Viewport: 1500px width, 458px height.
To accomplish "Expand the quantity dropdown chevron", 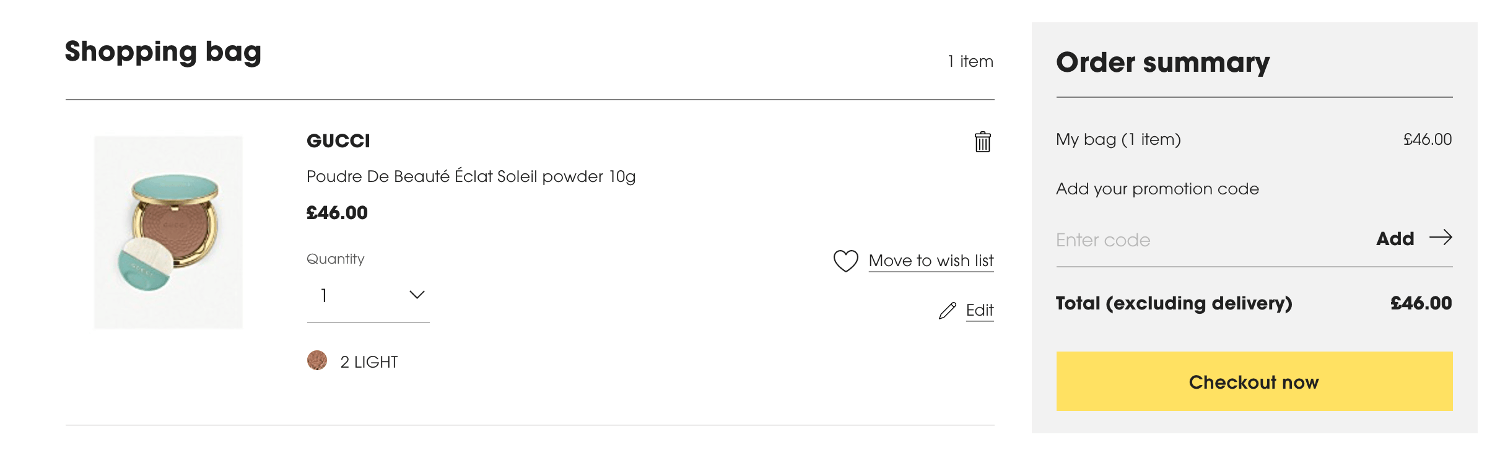I will coord(417,295).
